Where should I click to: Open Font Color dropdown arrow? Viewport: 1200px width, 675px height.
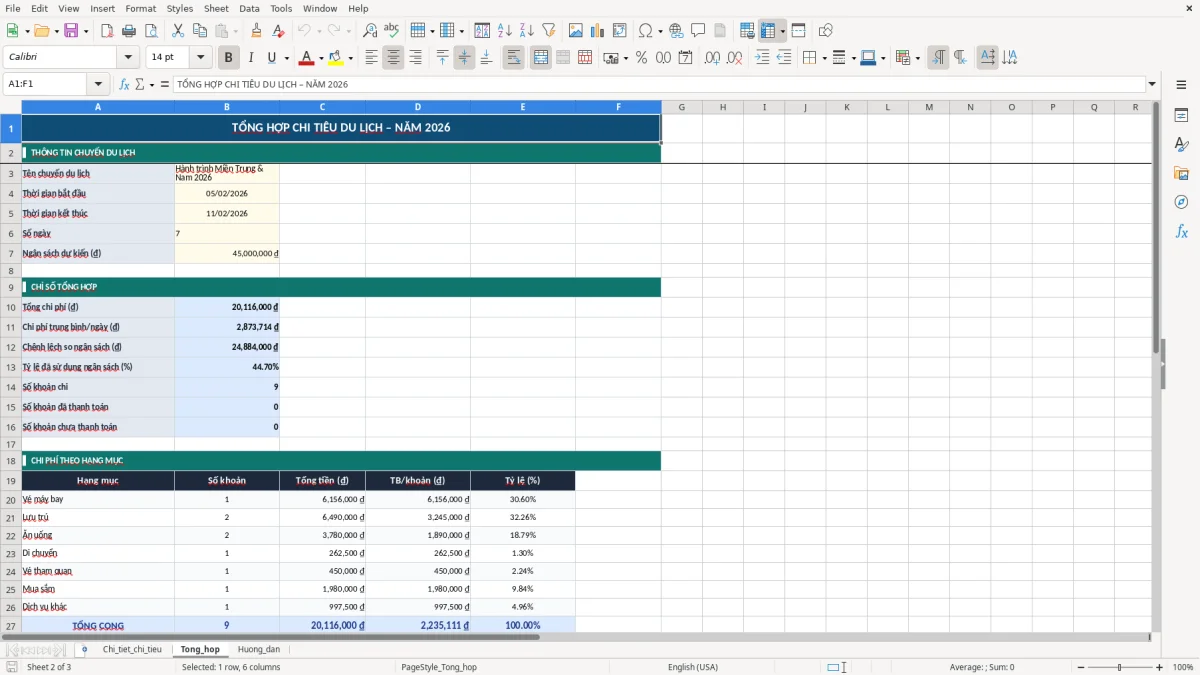click(x=321, y=58)
